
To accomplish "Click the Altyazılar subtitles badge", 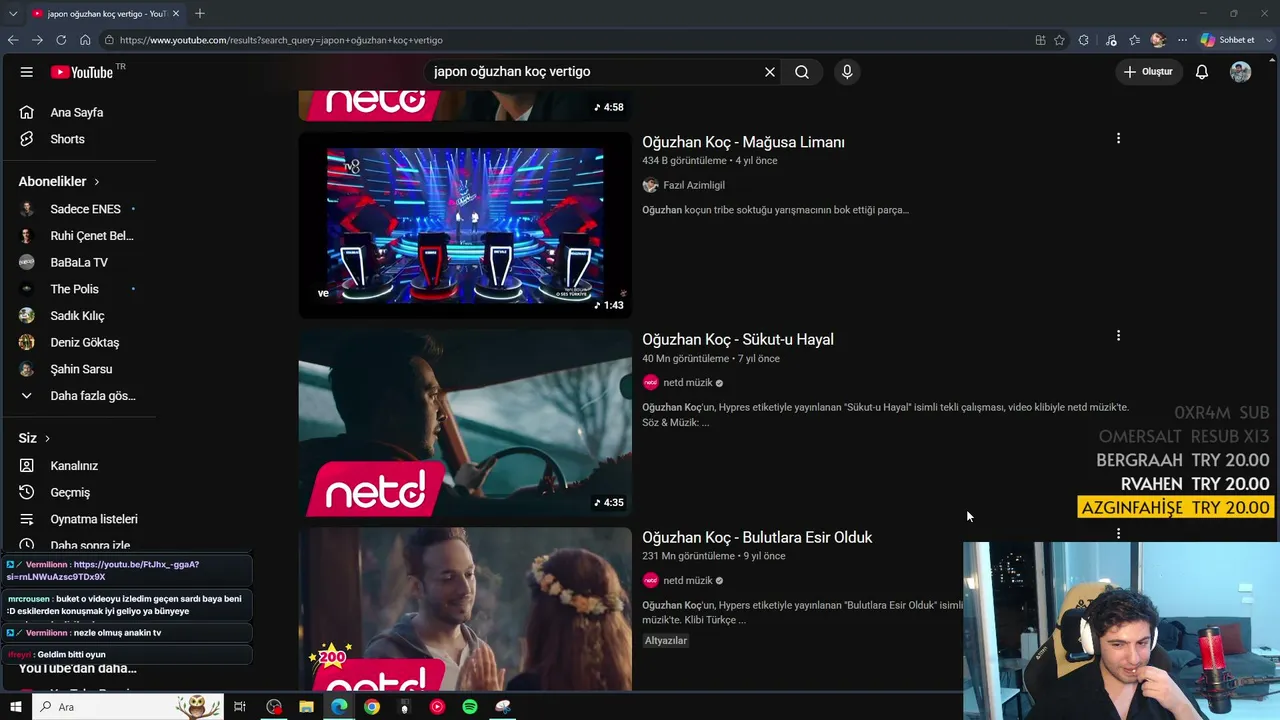I will pyautogui.click(x=666, y=640).
